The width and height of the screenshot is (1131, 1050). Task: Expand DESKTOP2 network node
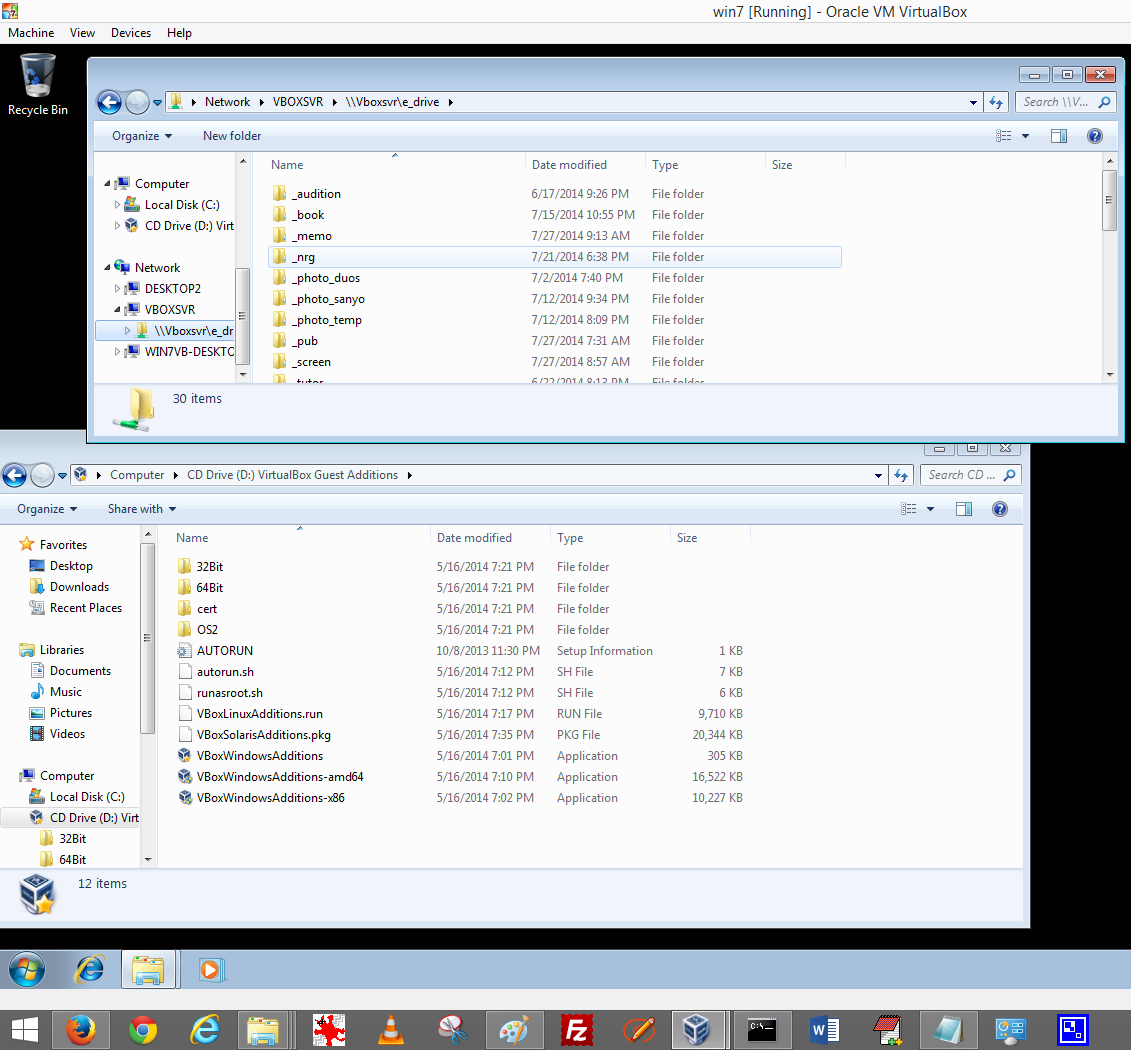117,288
